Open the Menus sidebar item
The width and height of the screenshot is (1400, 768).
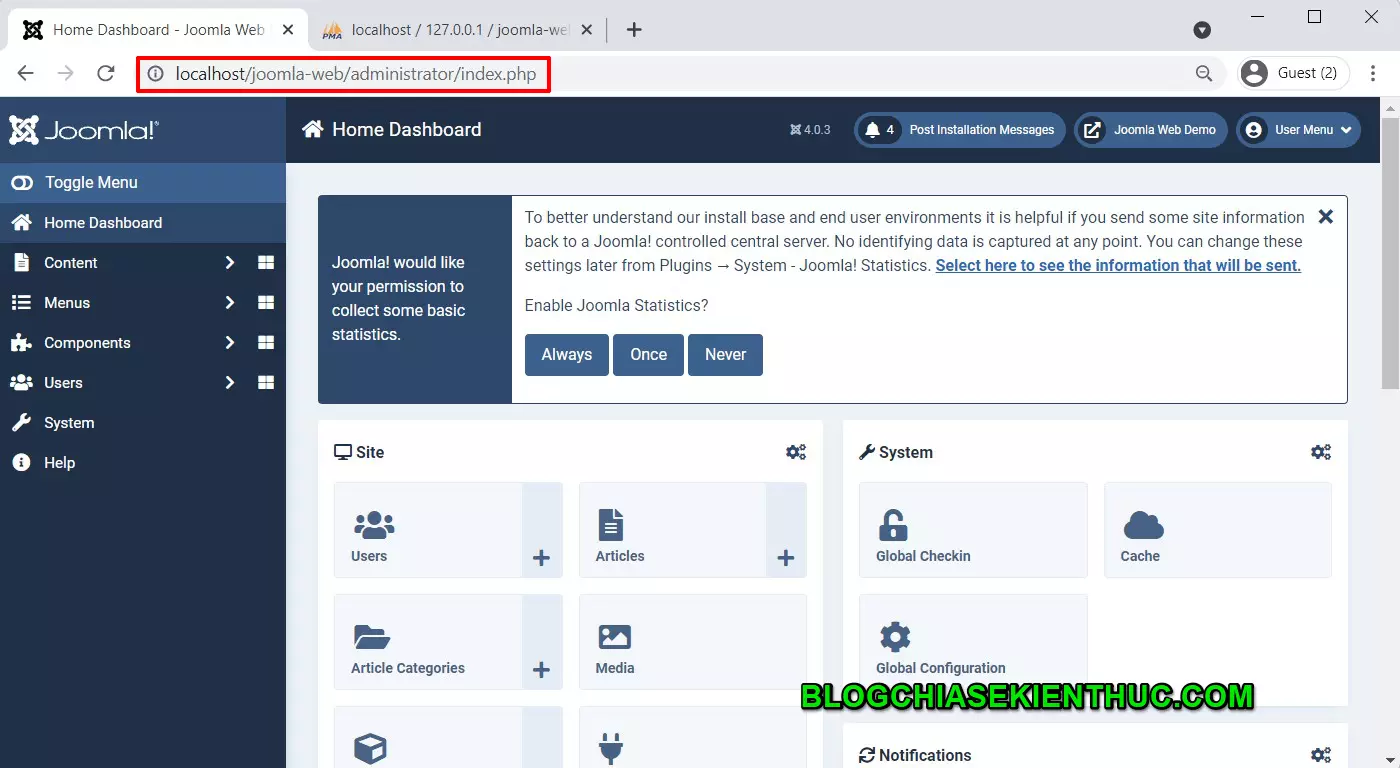pyautogui.click(x=66, y=302)
